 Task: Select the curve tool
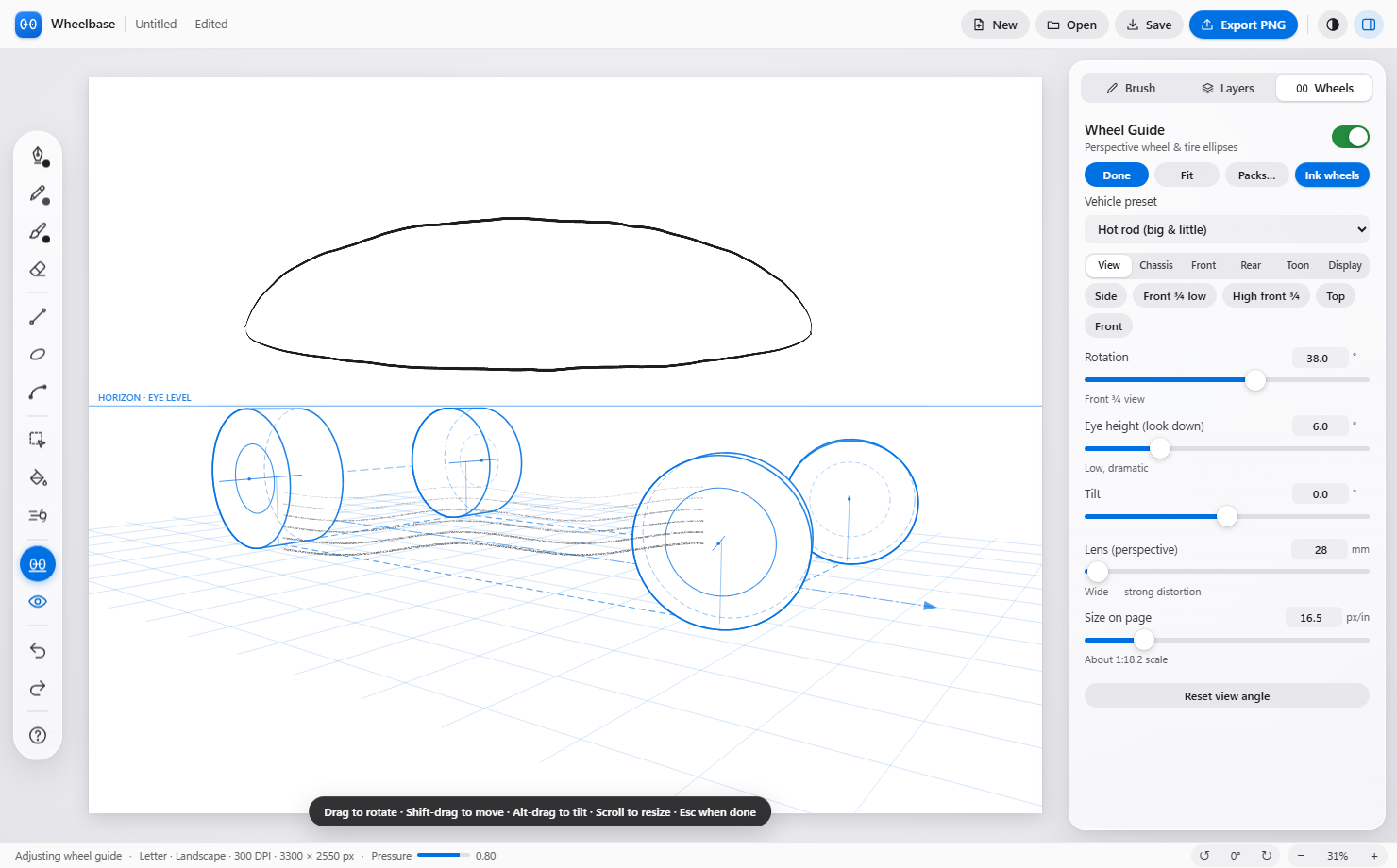click(38, 392)
